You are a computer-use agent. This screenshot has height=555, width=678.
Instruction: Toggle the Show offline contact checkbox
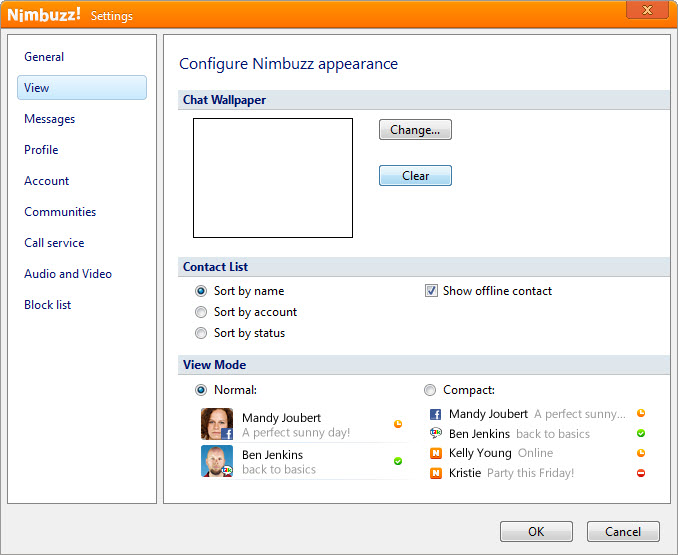pos(431,290)
